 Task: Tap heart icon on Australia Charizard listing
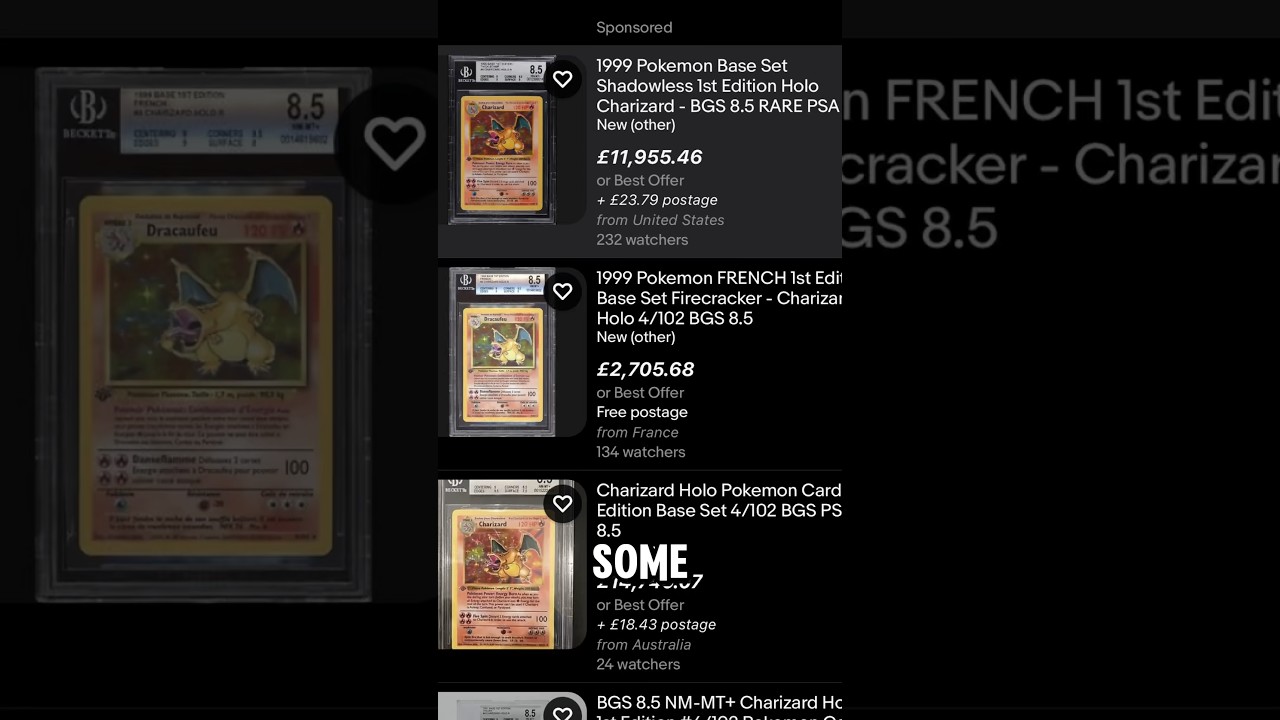563,503
